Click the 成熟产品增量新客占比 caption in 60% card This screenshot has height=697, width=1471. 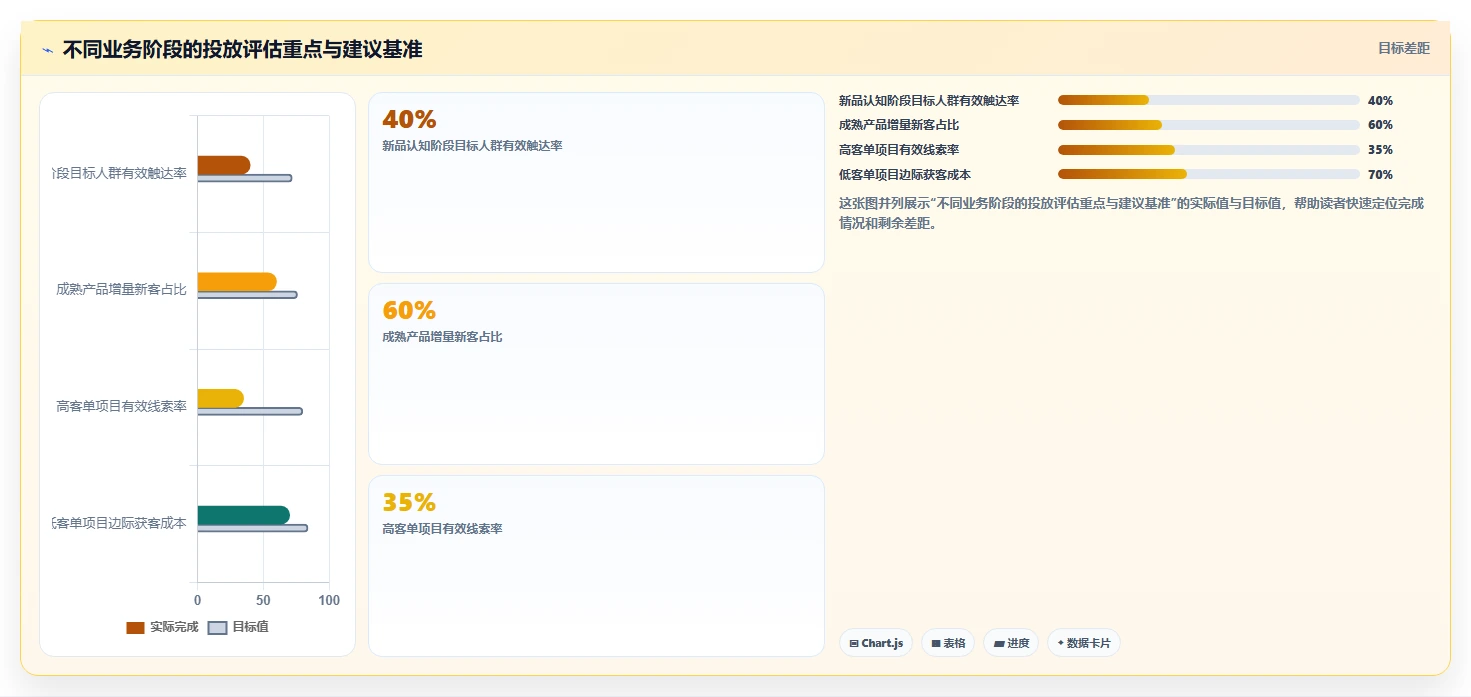[442, 337]
